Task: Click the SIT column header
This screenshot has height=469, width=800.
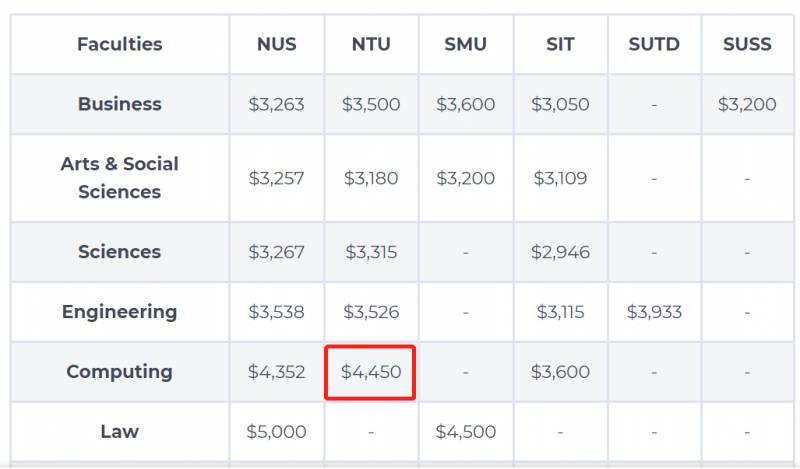Action: 560,44
